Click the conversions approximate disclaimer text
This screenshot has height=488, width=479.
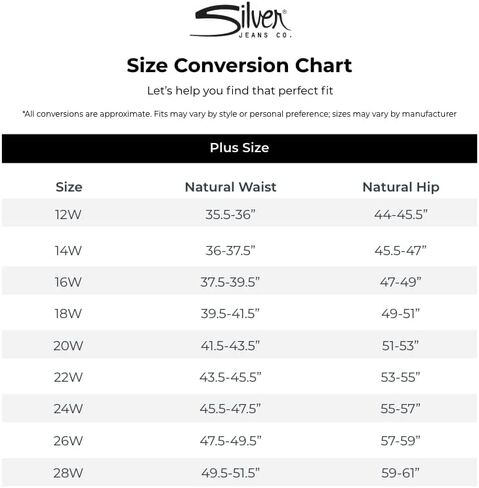[x=239, y=114]
